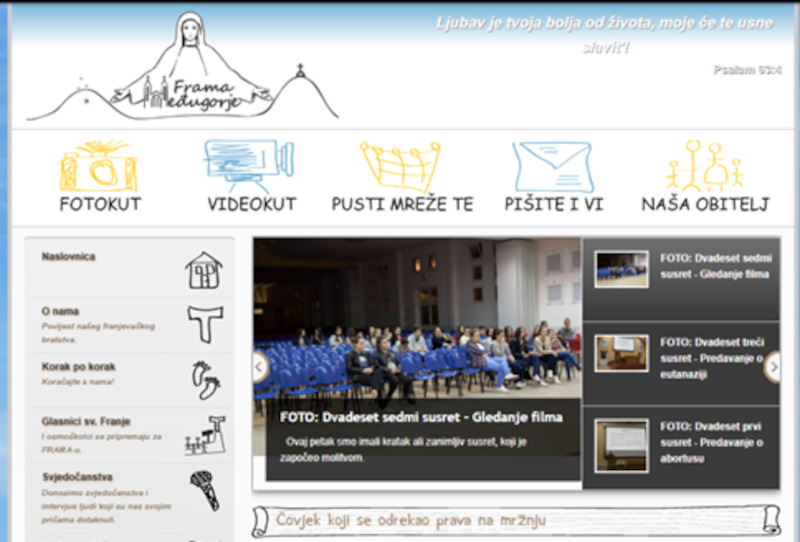This screenshot has height=542, width=800.
Task: Open the Korak po korak menu item
Action: pos(78,367)
